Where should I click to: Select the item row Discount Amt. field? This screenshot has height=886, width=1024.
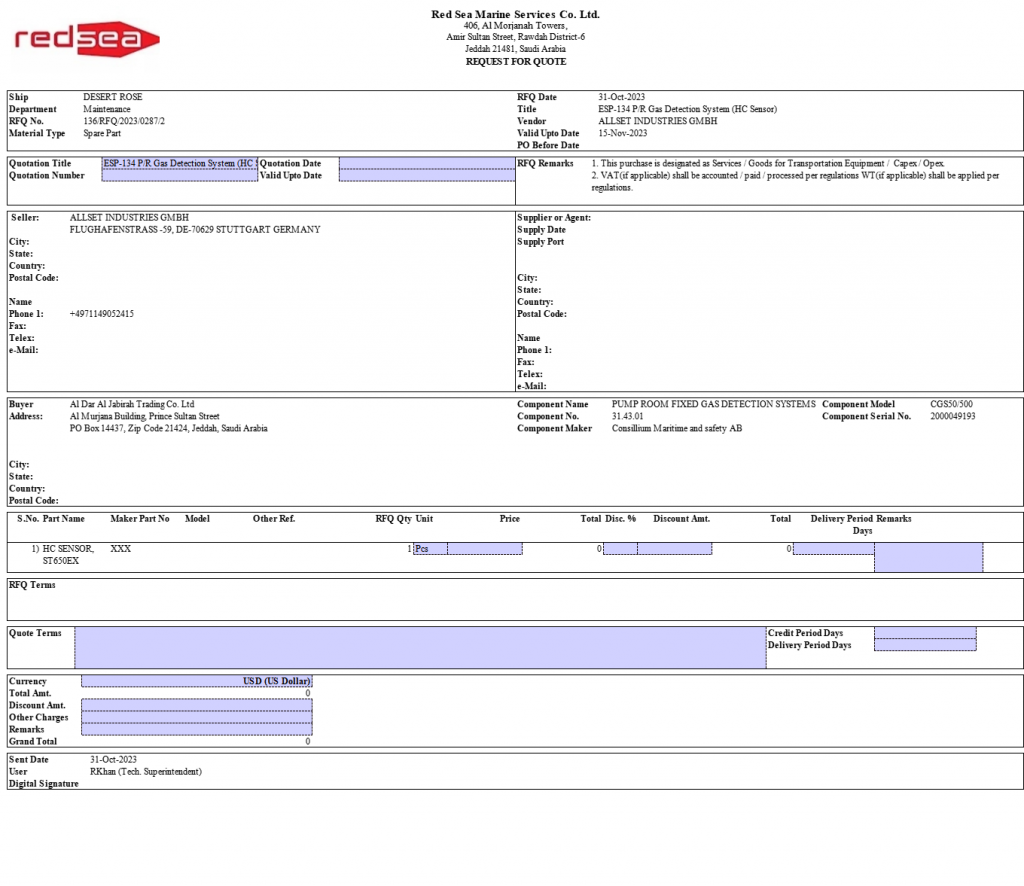coord(674,549)
